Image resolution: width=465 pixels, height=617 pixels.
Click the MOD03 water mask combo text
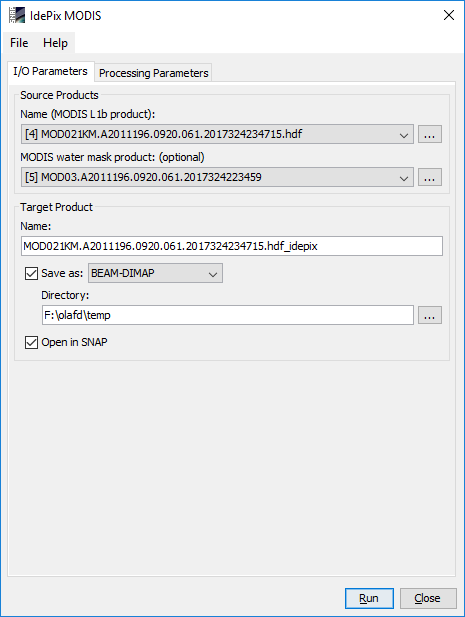tap(143, 177)
